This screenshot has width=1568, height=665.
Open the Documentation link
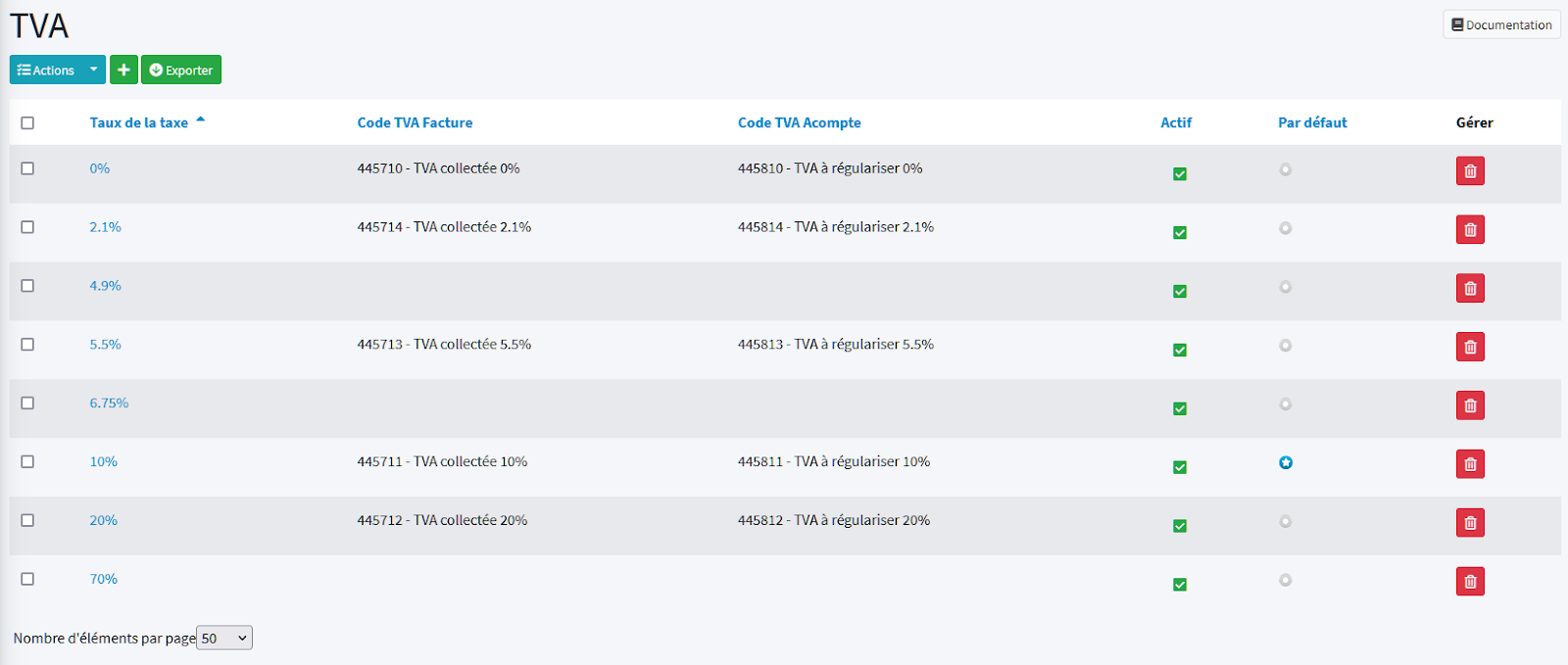1501,24
